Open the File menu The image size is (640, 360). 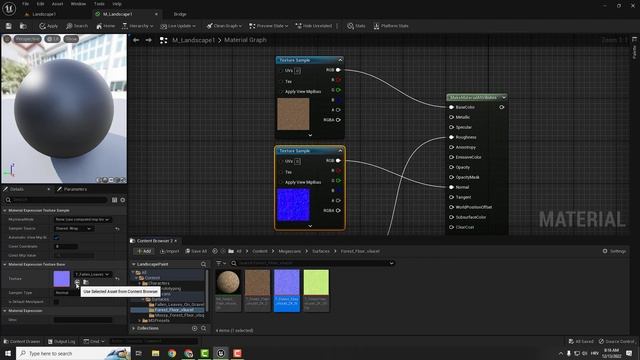(25, 4)
